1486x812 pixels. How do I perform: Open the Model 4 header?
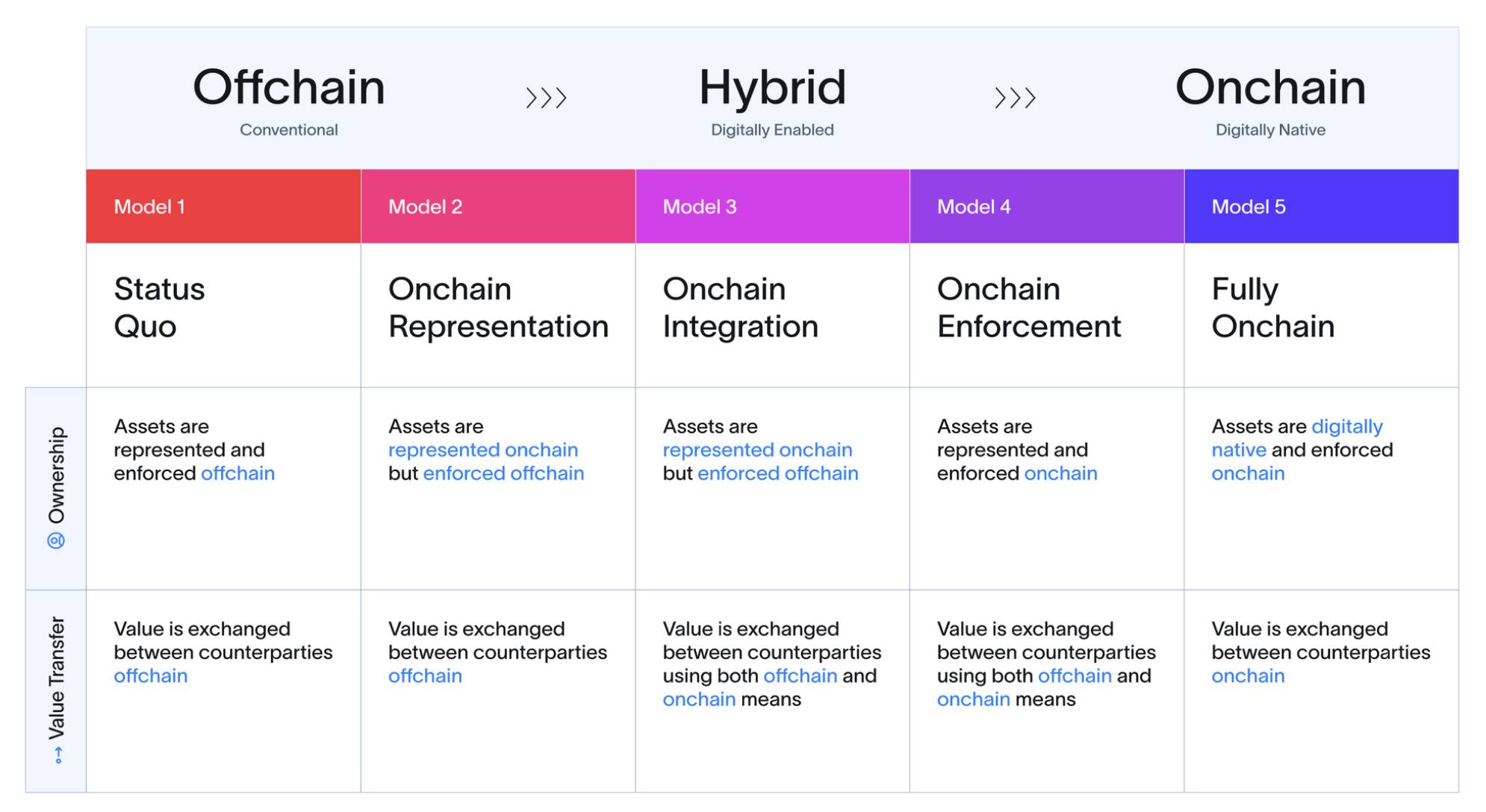1046,207
